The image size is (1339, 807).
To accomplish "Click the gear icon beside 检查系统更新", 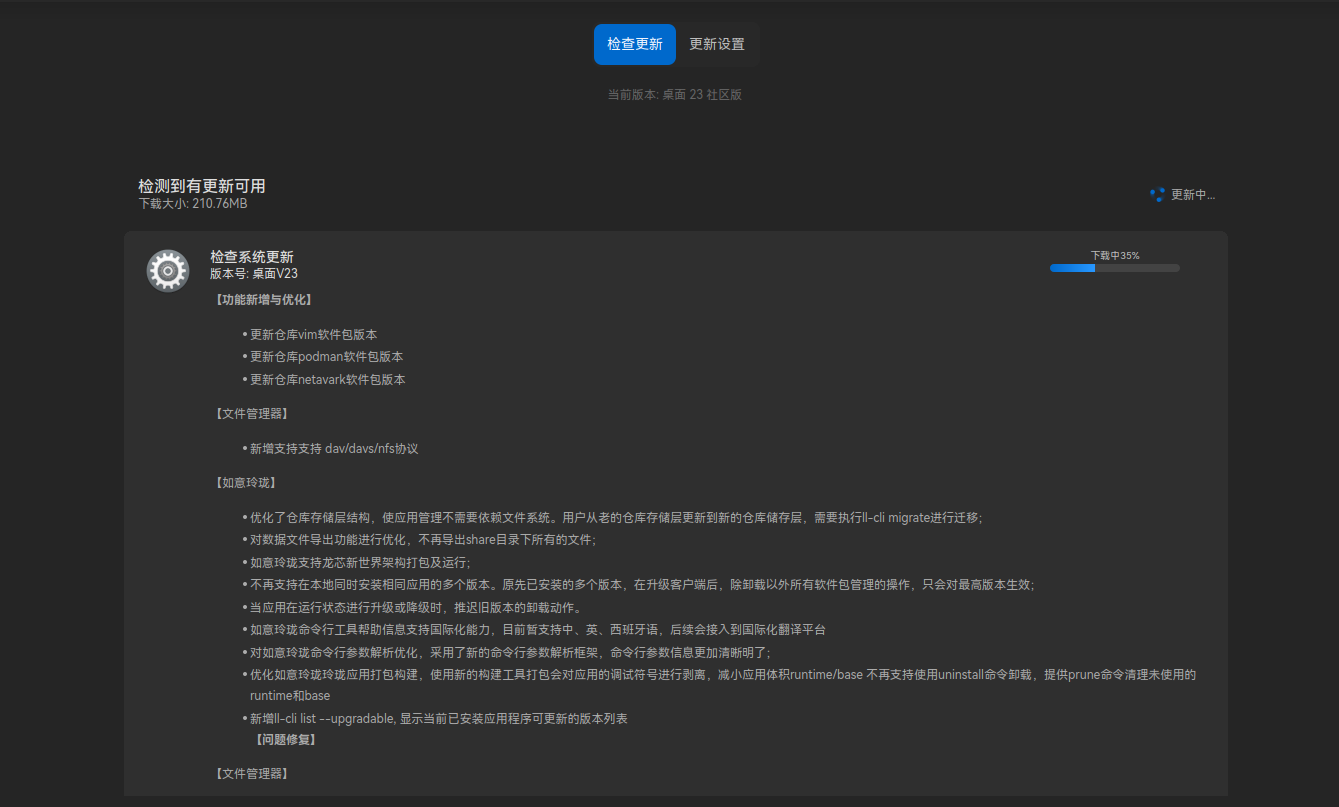I will click(168, 271).
